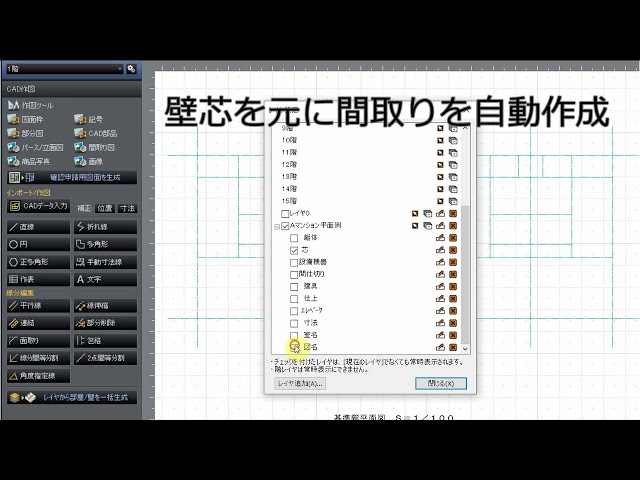Select the 15階 row in the layer list
The image size is (640, 480).
(369, 201)
